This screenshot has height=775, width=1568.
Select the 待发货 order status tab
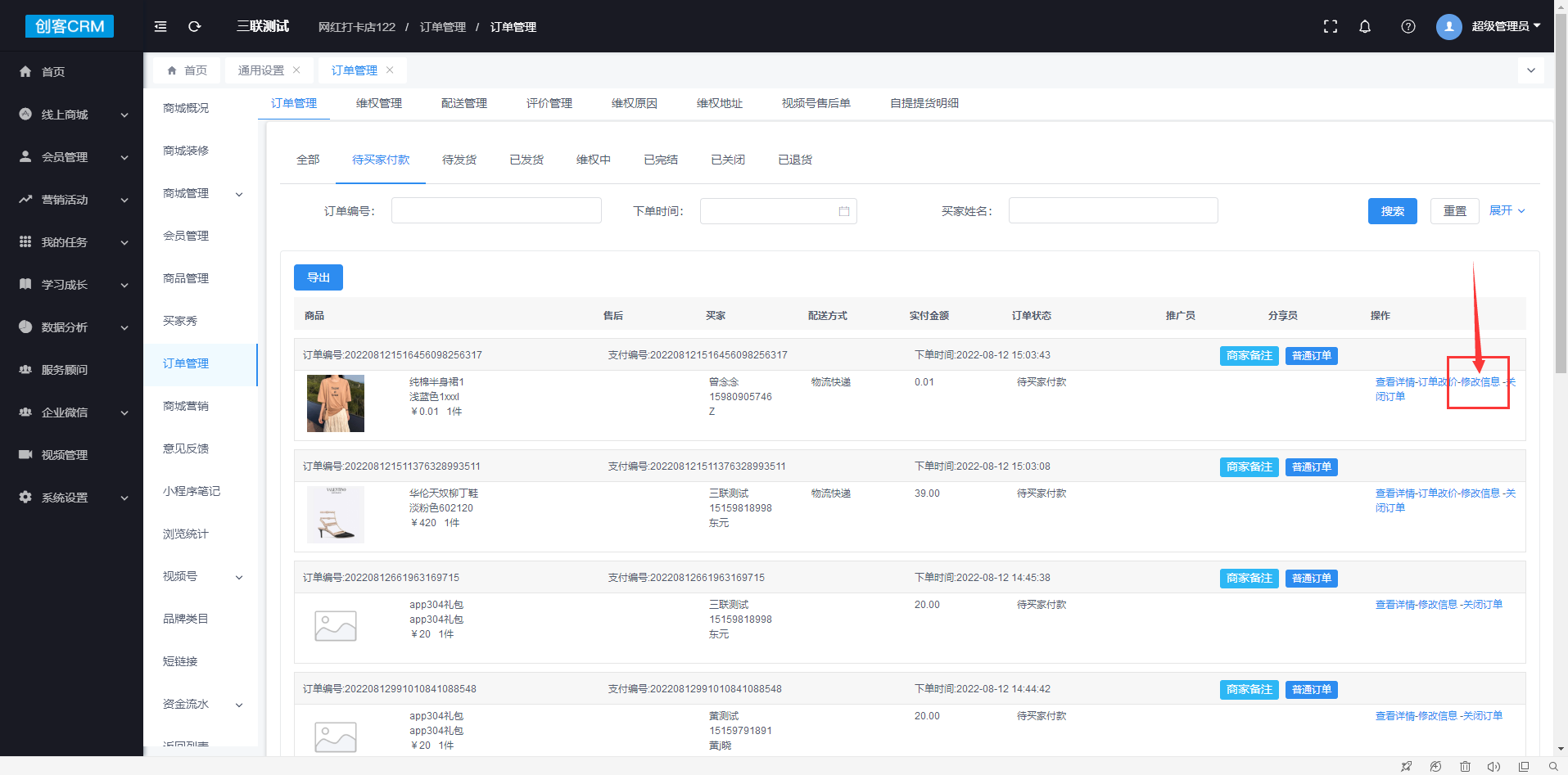pos(459,160)
